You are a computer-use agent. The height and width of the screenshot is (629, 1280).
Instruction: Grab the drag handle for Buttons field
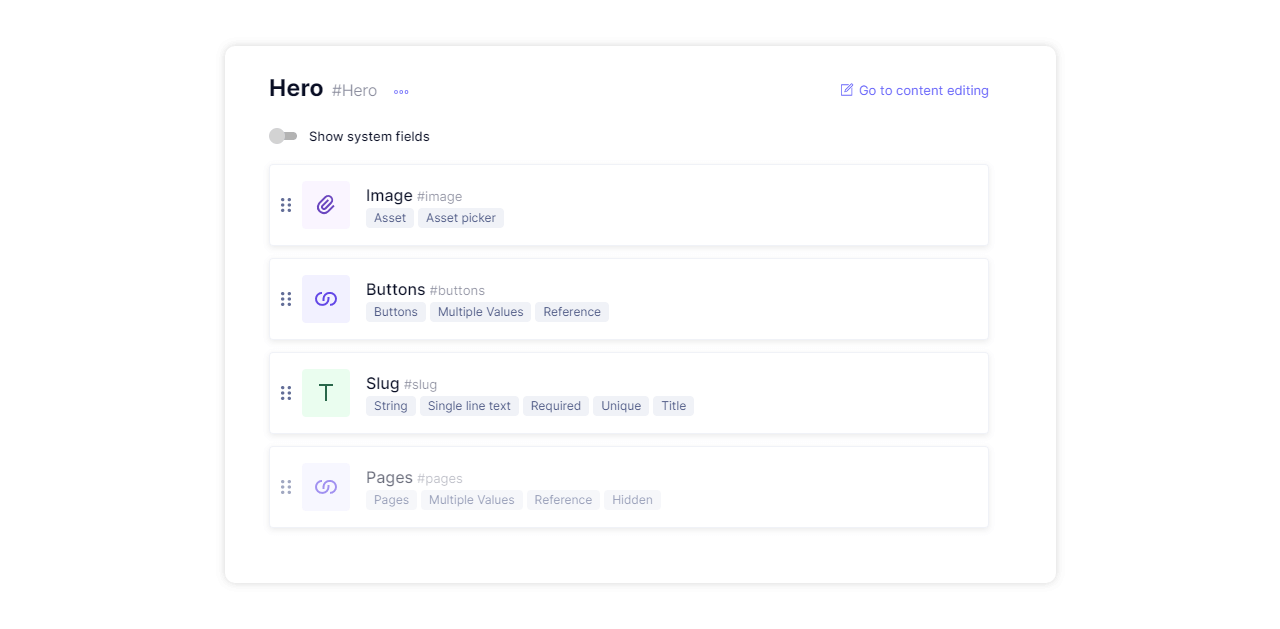point(286,299)
